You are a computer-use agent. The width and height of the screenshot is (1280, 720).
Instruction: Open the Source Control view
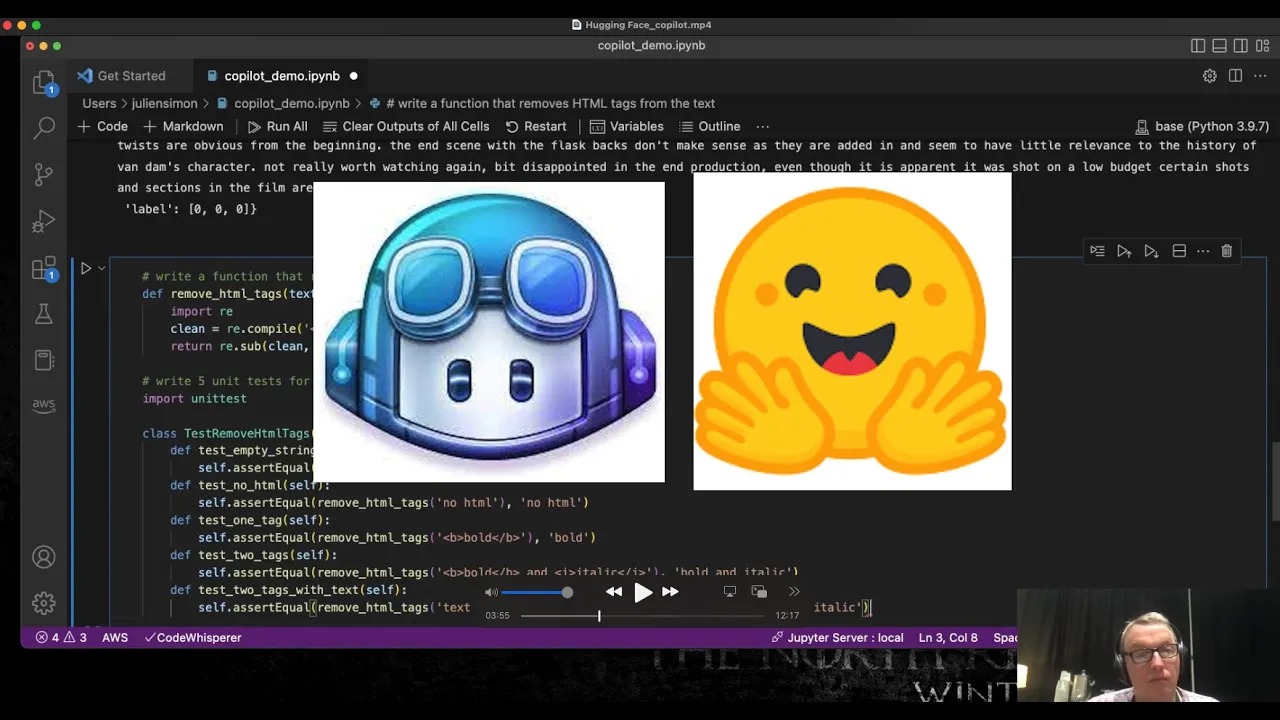click(x=44, y=175)
